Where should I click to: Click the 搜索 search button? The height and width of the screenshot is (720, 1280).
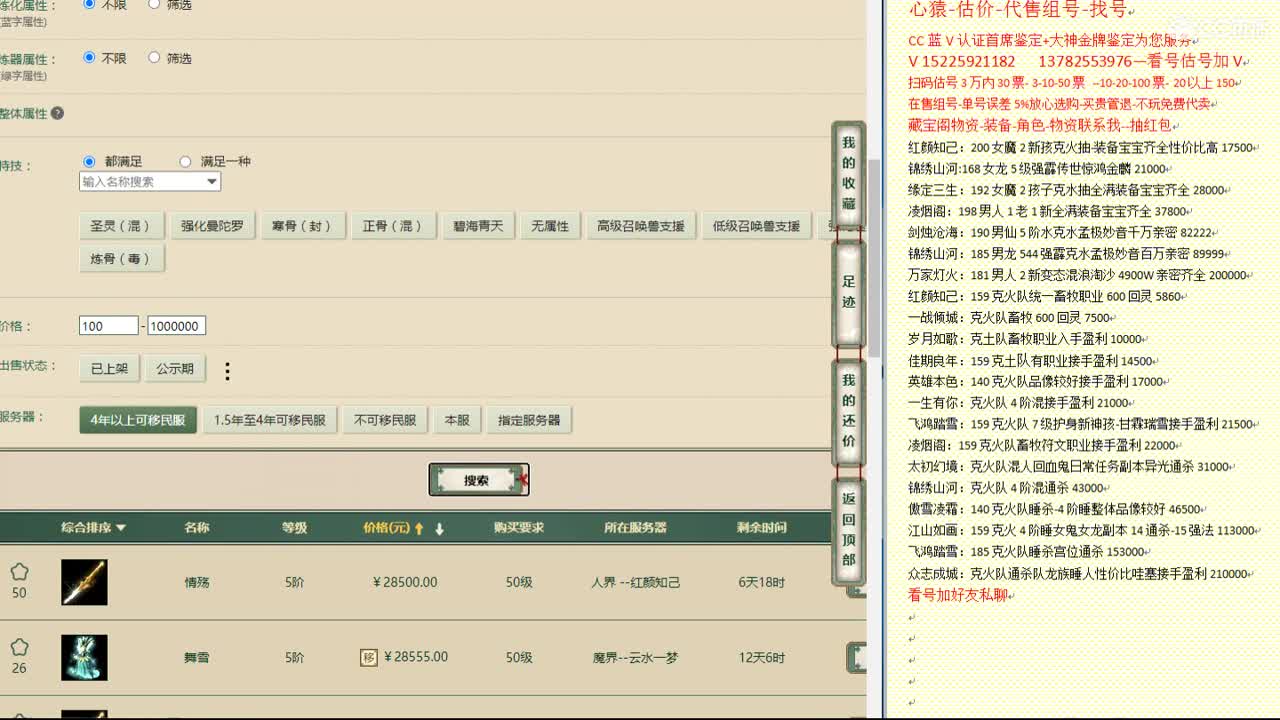coord(478,480)
